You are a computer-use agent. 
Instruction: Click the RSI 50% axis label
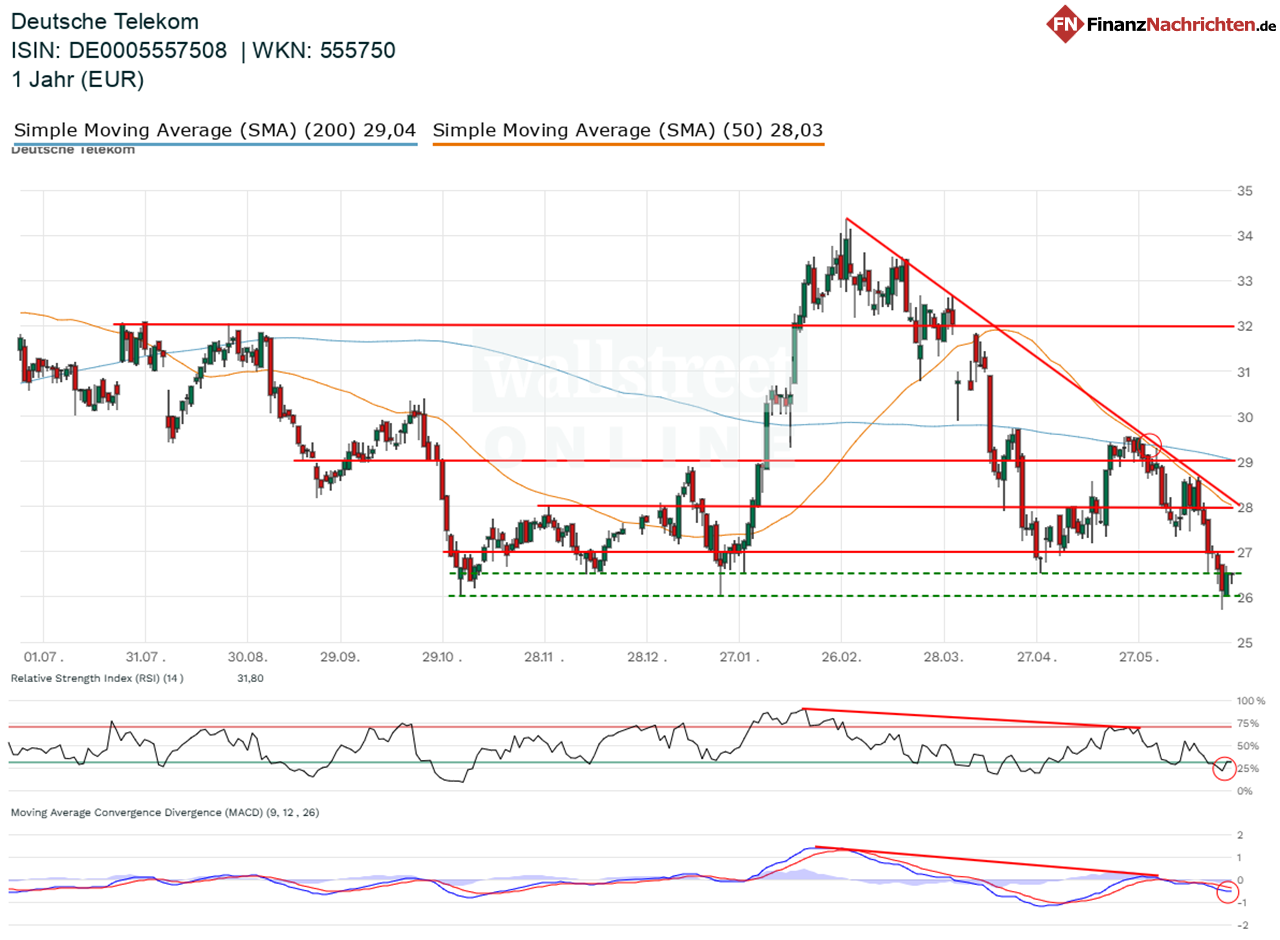point(1249,746)
